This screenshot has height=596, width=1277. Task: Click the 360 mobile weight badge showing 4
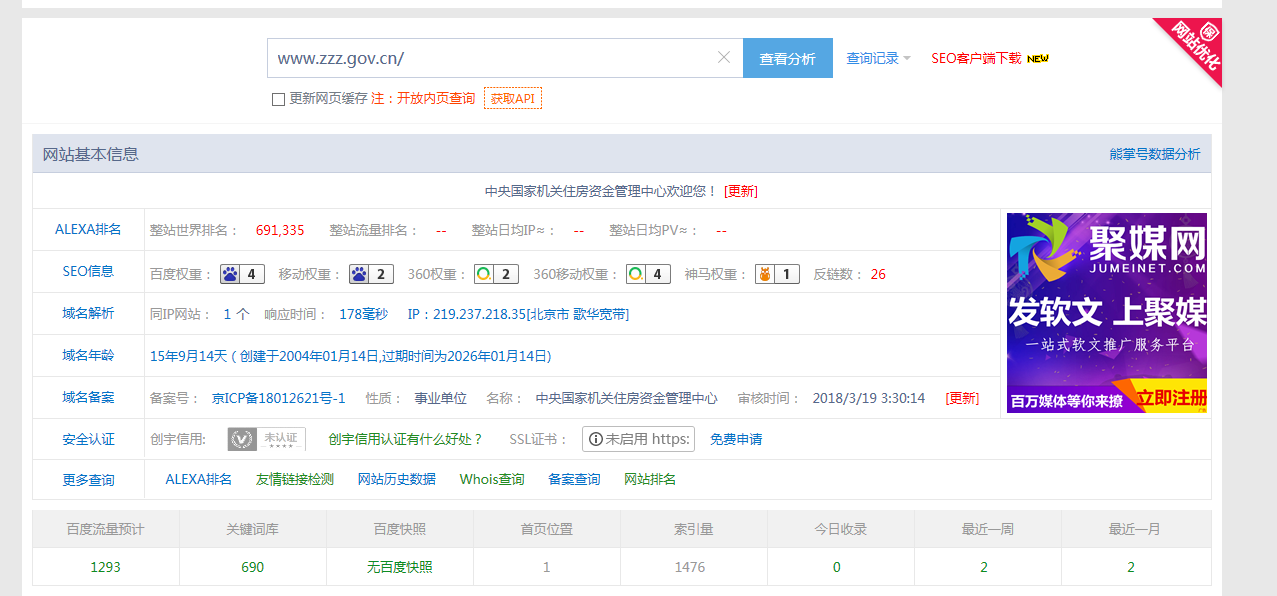click(x=648, y=274)
